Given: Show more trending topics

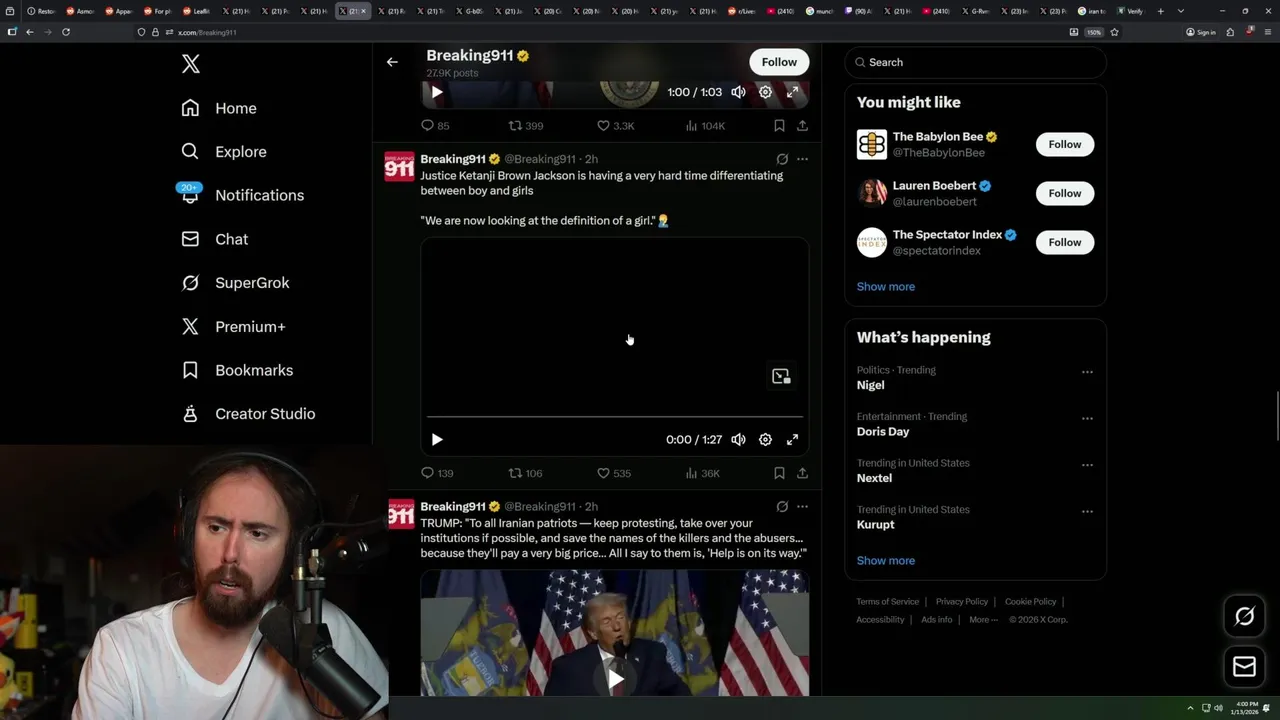Looking at the screenshot, I should 886,561.
